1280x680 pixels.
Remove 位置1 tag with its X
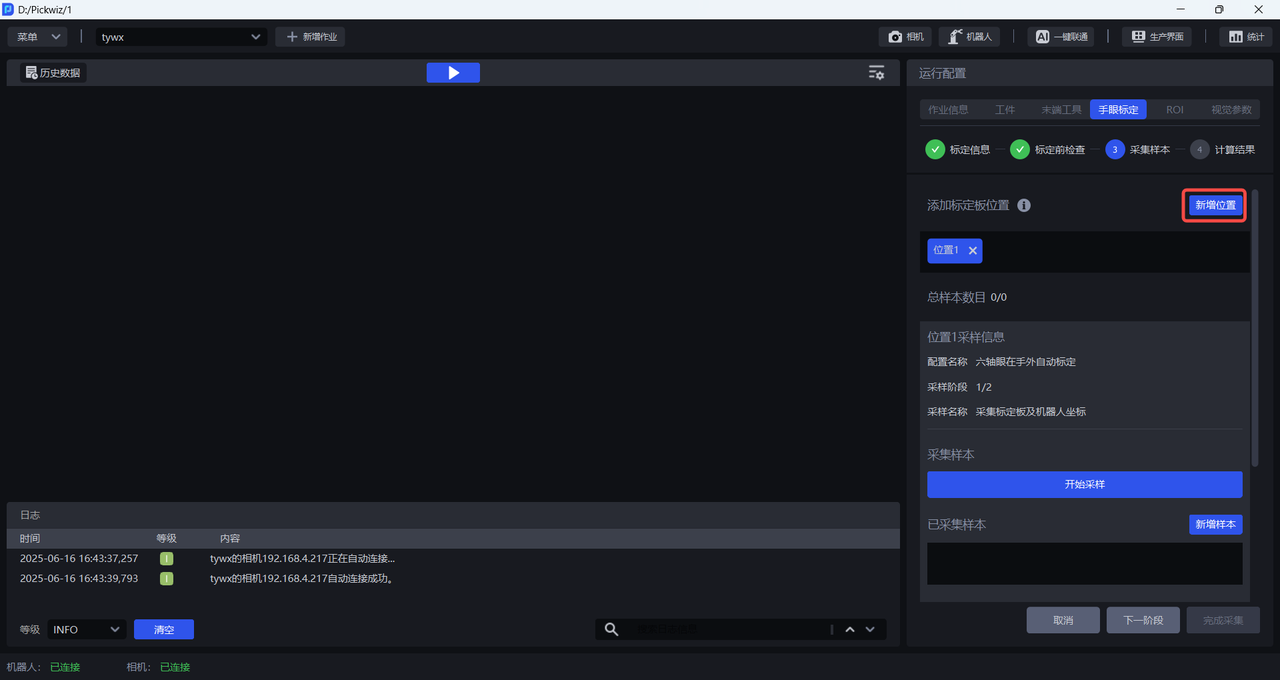point(972,251)
